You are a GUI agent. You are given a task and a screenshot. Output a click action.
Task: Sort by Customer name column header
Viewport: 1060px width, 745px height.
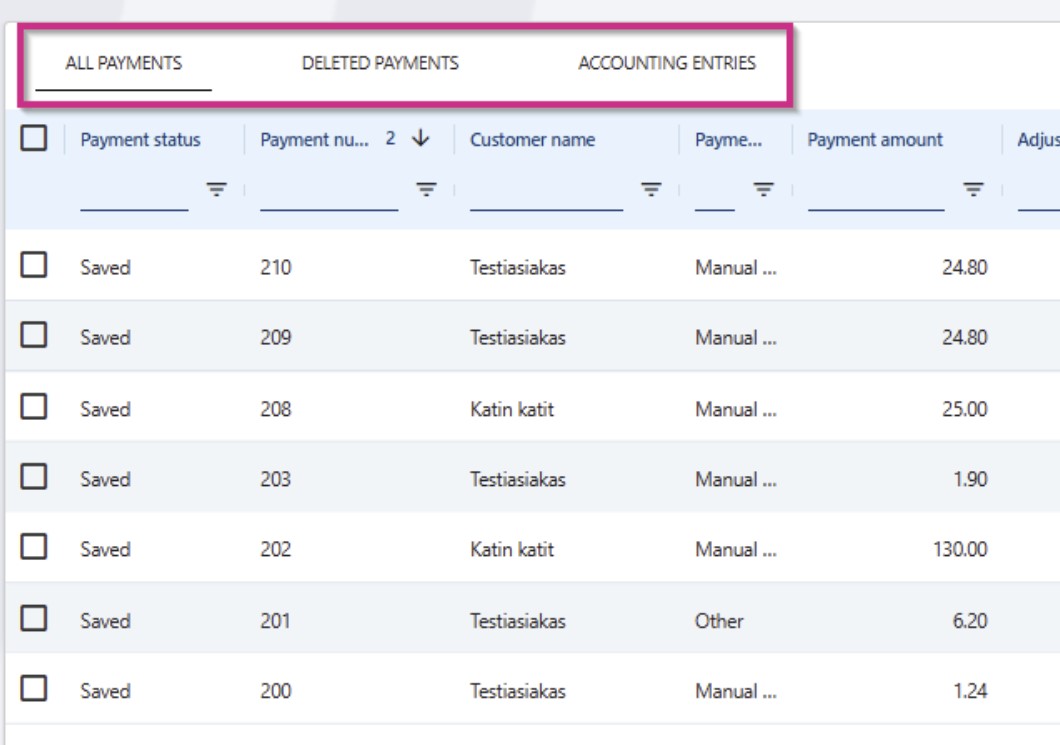533,140
